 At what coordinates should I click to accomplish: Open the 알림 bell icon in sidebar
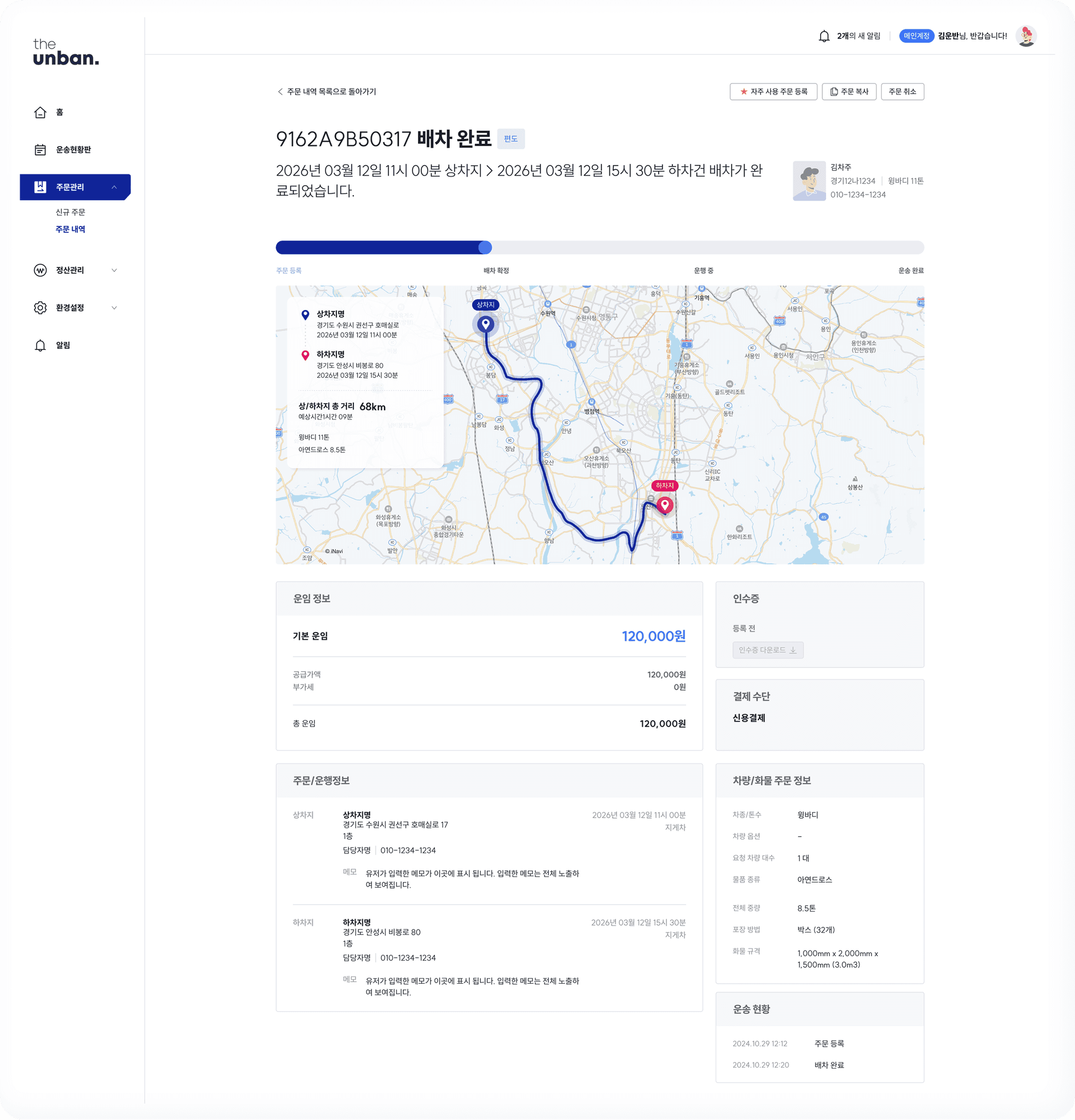(40, 345)
